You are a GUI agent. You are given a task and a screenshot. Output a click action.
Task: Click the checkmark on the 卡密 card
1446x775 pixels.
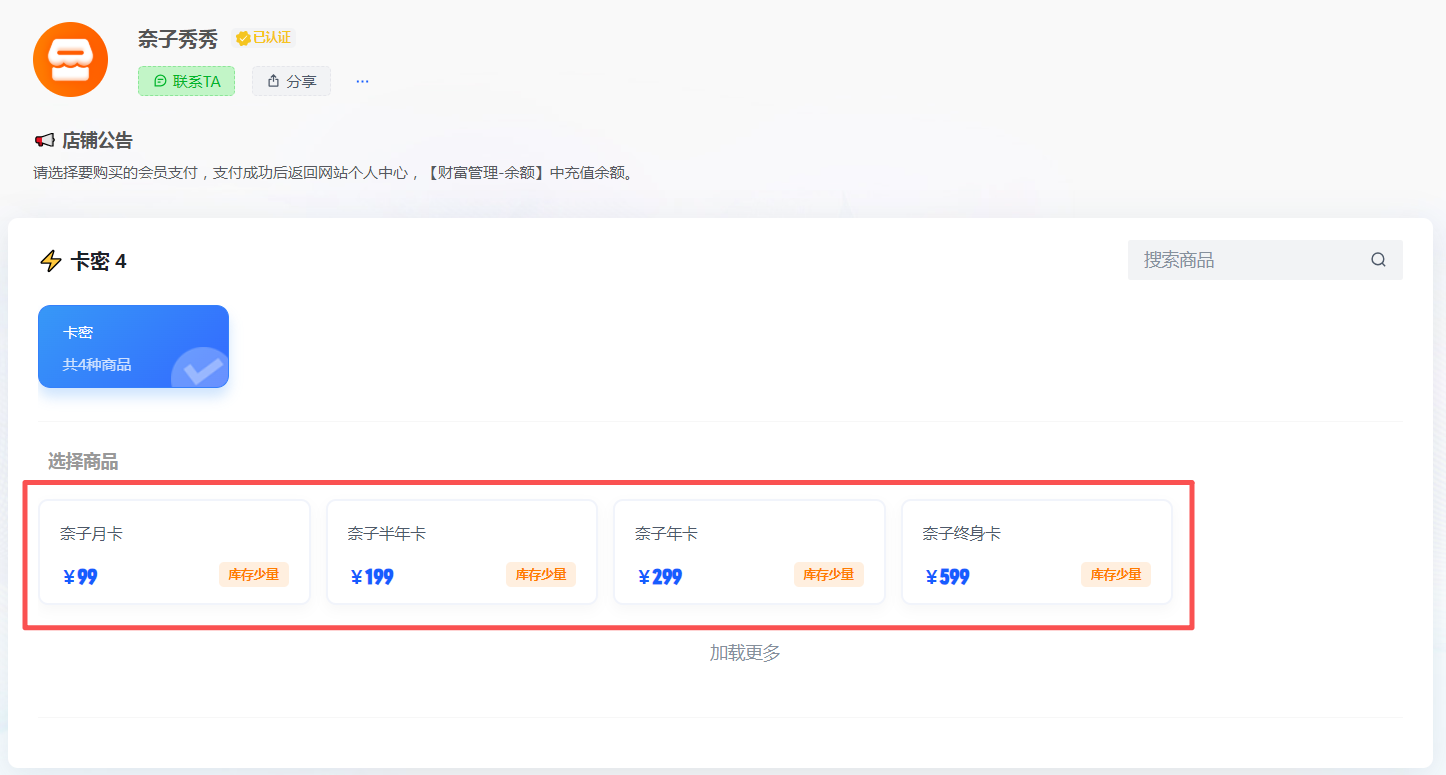pyautogui.click(x=203, y=369)
